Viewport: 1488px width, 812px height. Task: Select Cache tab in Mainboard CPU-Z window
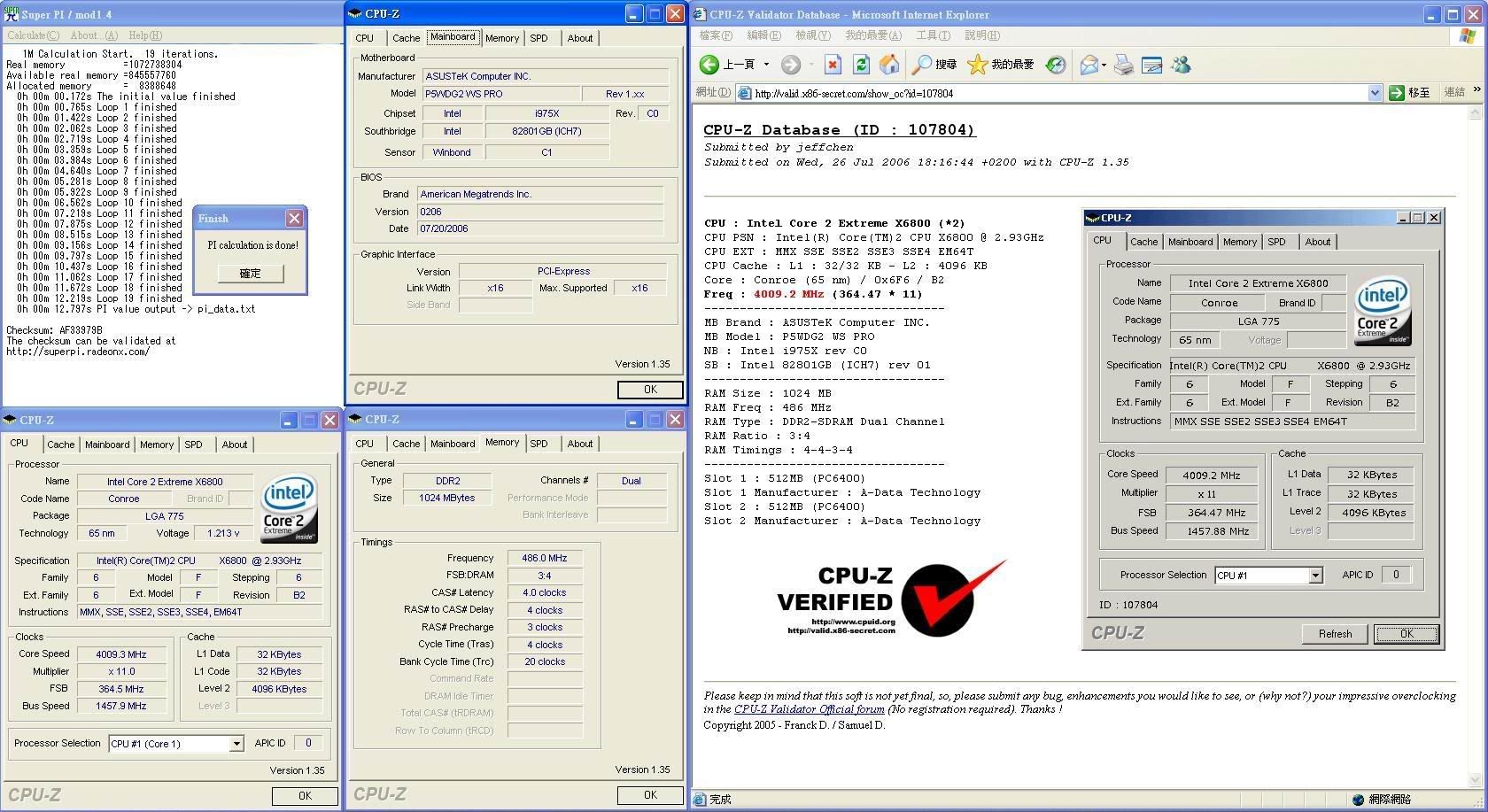point(406,38)
